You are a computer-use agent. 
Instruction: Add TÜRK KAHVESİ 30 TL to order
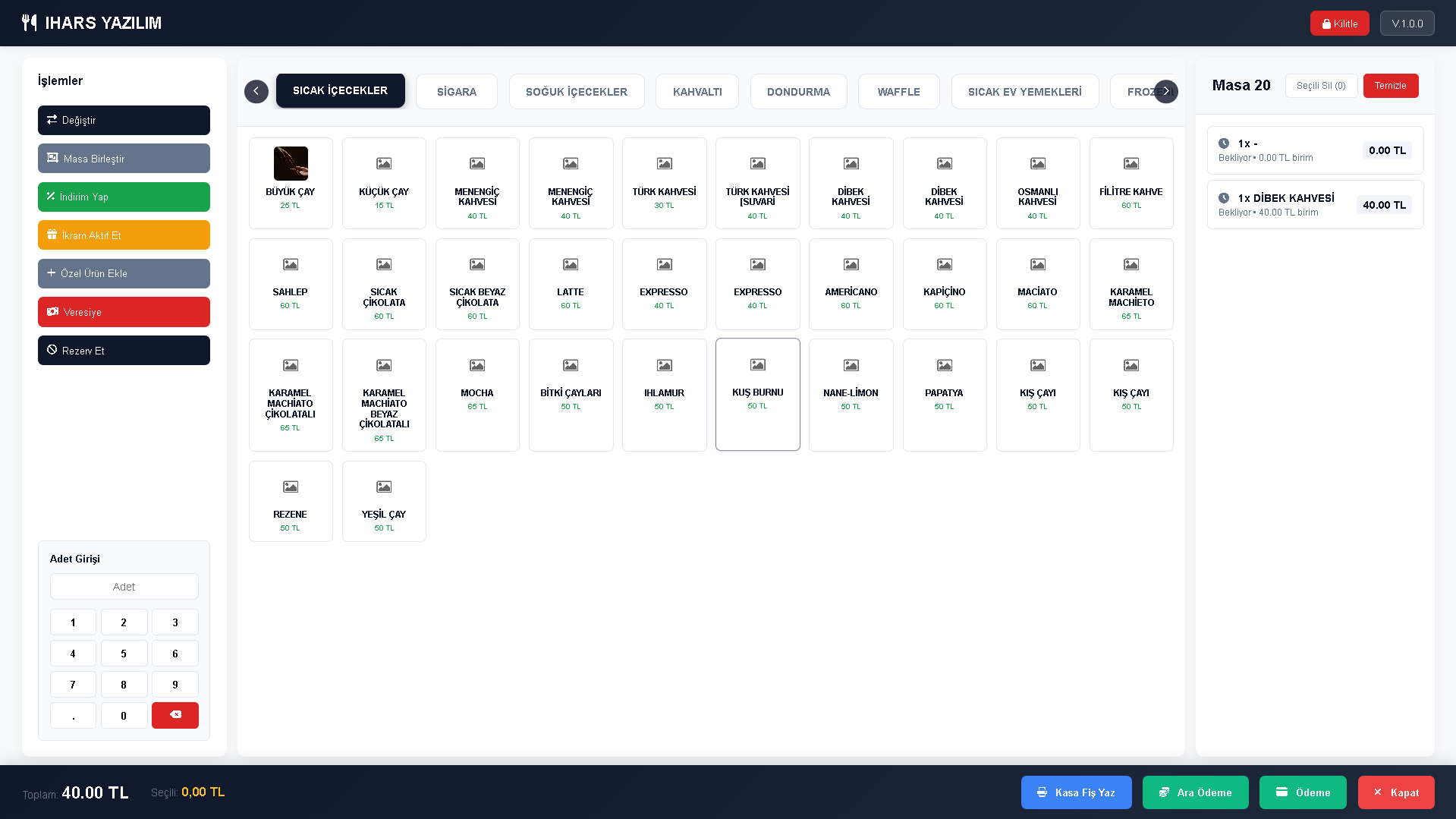(x=664, y=183)
